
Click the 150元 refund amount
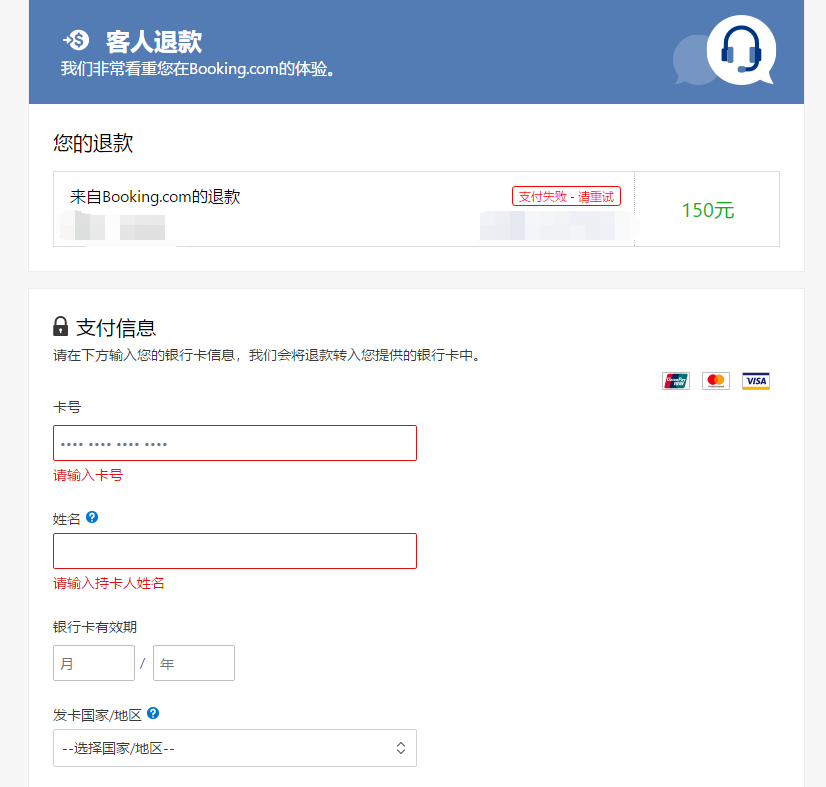click(x=707, y=210)
